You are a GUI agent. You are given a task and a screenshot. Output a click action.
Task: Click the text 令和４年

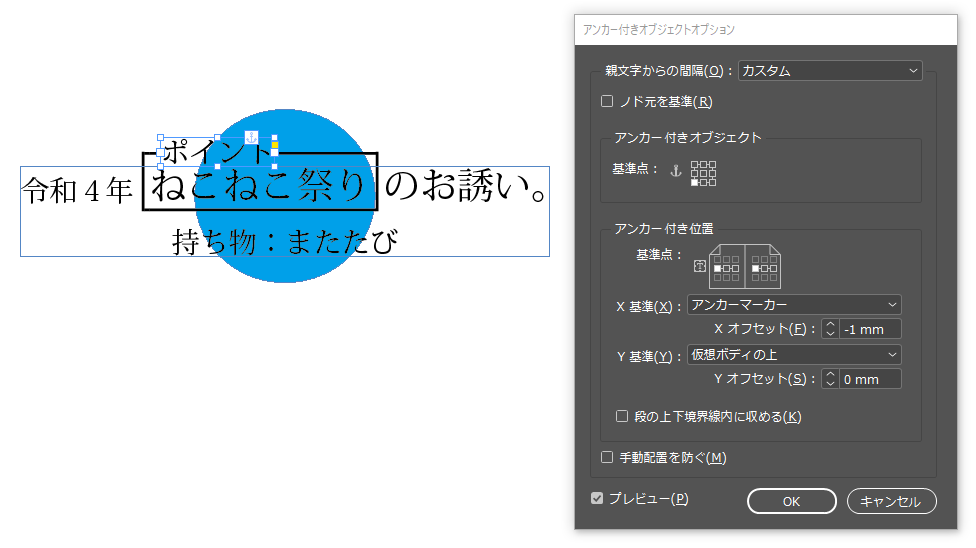tap(77, 190)
